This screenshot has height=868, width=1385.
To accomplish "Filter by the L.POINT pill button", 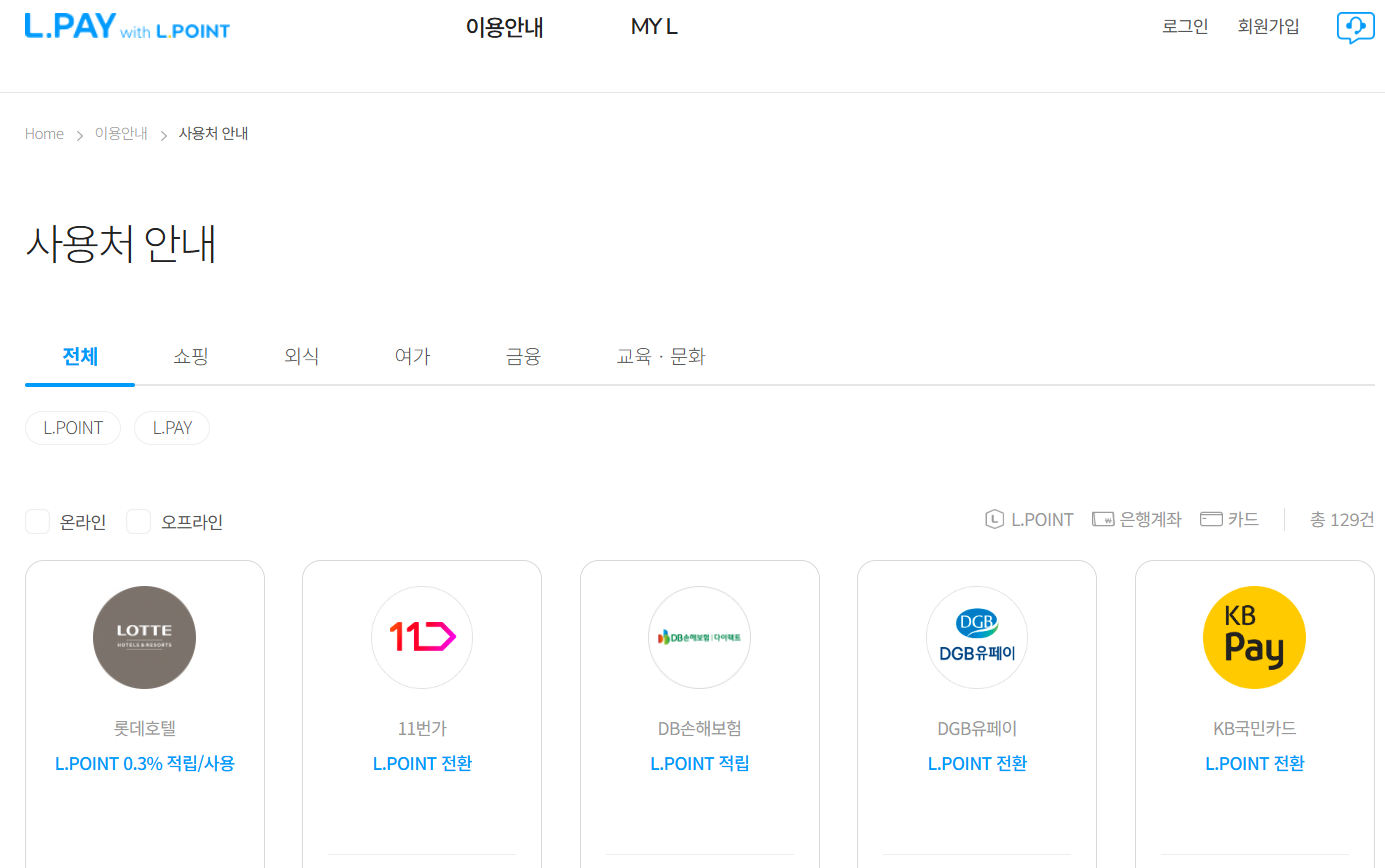I will tap(73, 428).
